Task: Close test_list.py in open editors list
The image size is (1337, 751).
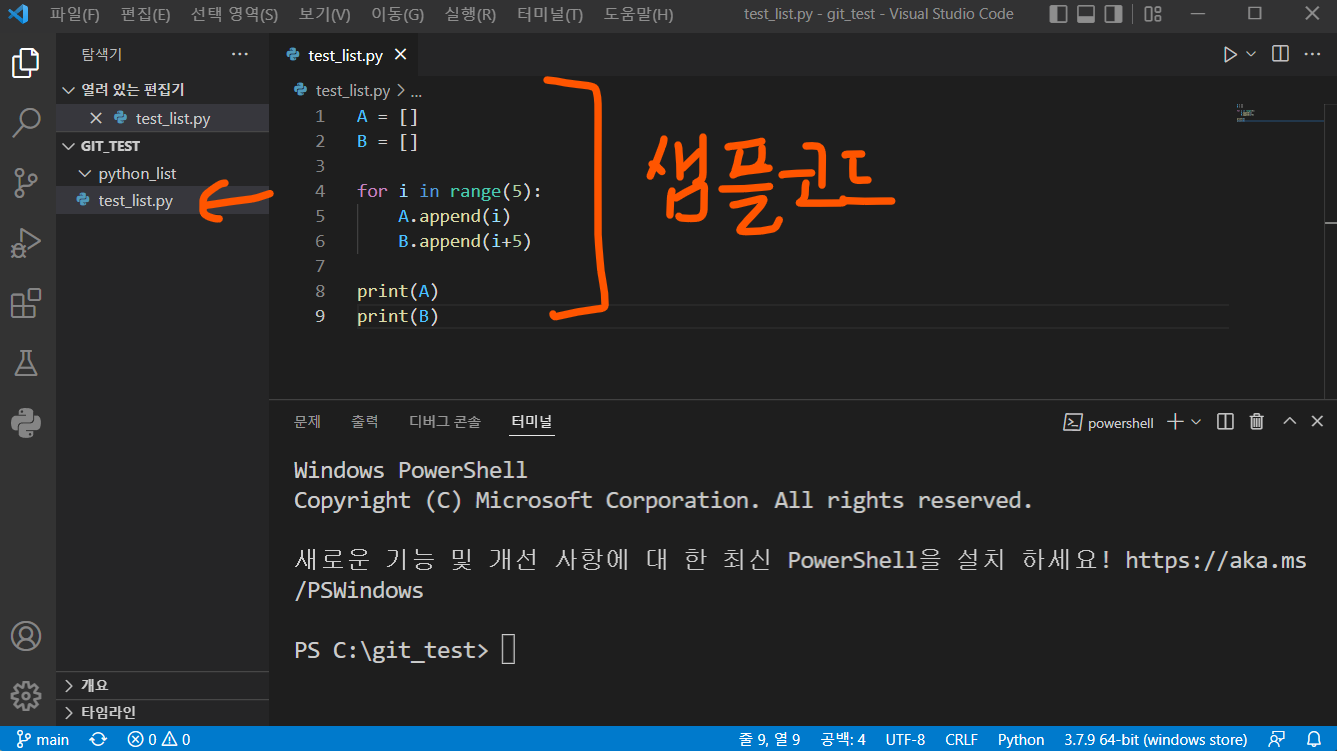Action: pyautogui.click(x=96, y=118)
